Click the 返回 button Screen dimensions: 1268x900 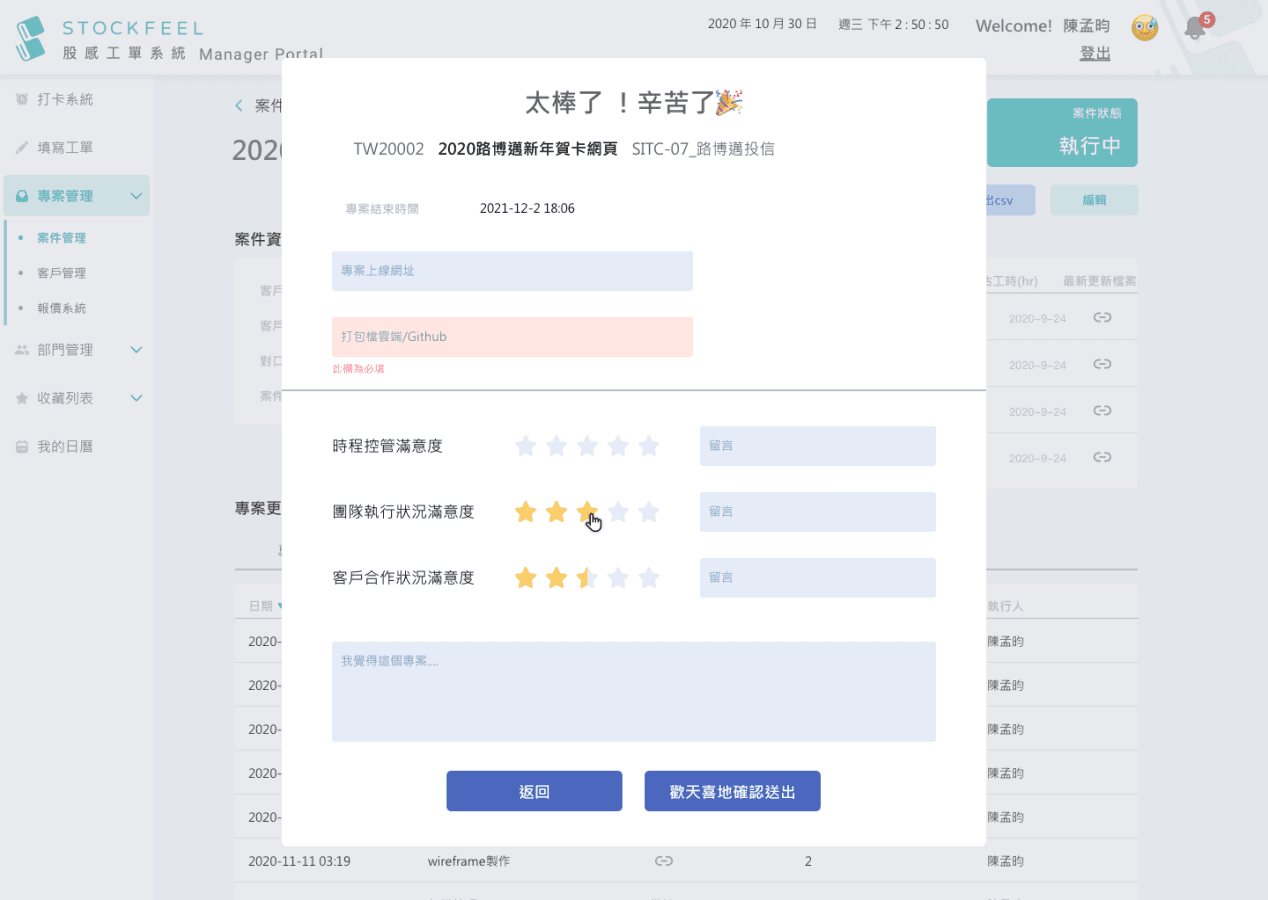(534, 791)
